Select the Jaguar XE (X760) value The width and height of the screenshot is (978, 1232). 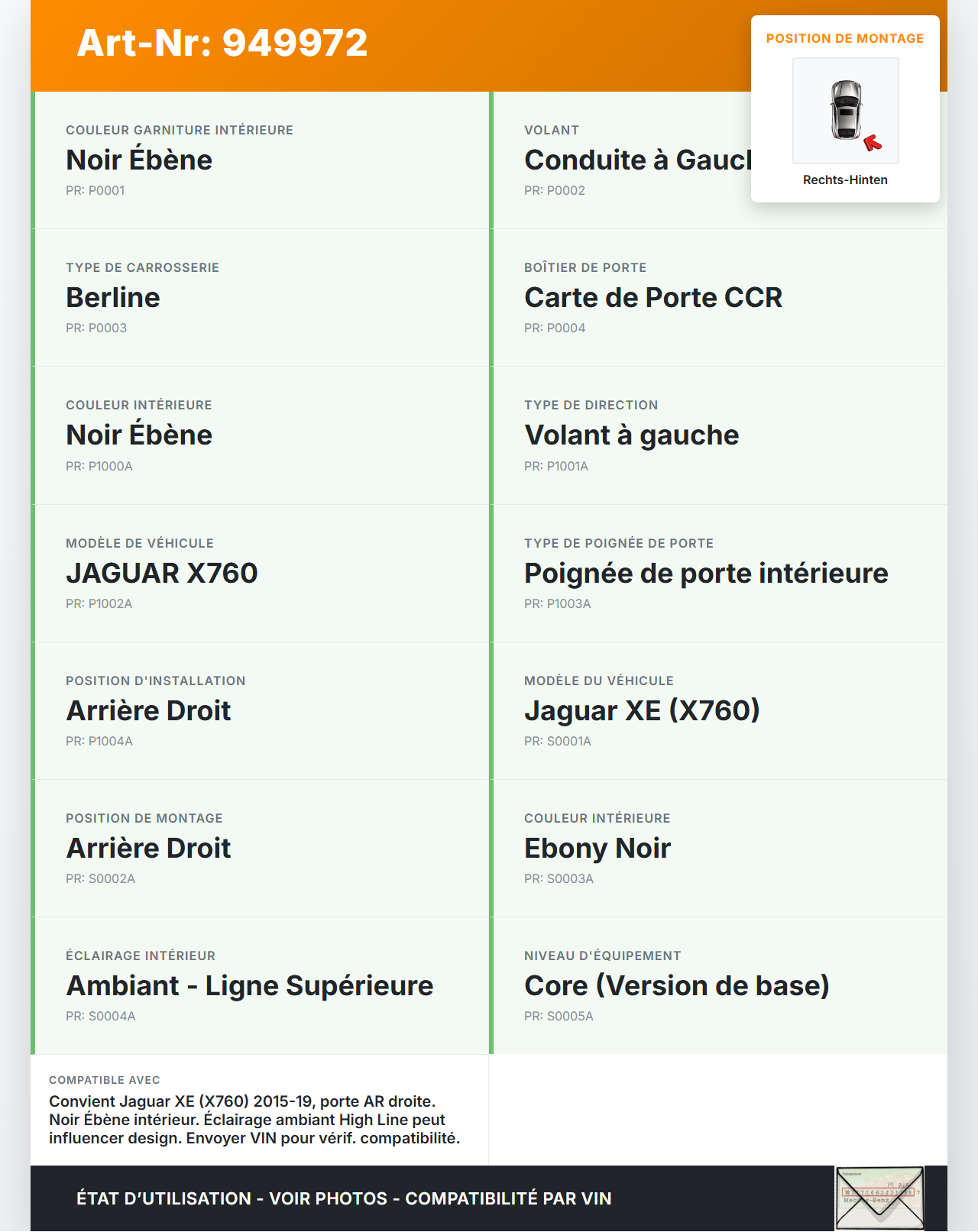[x=642, y=710]
